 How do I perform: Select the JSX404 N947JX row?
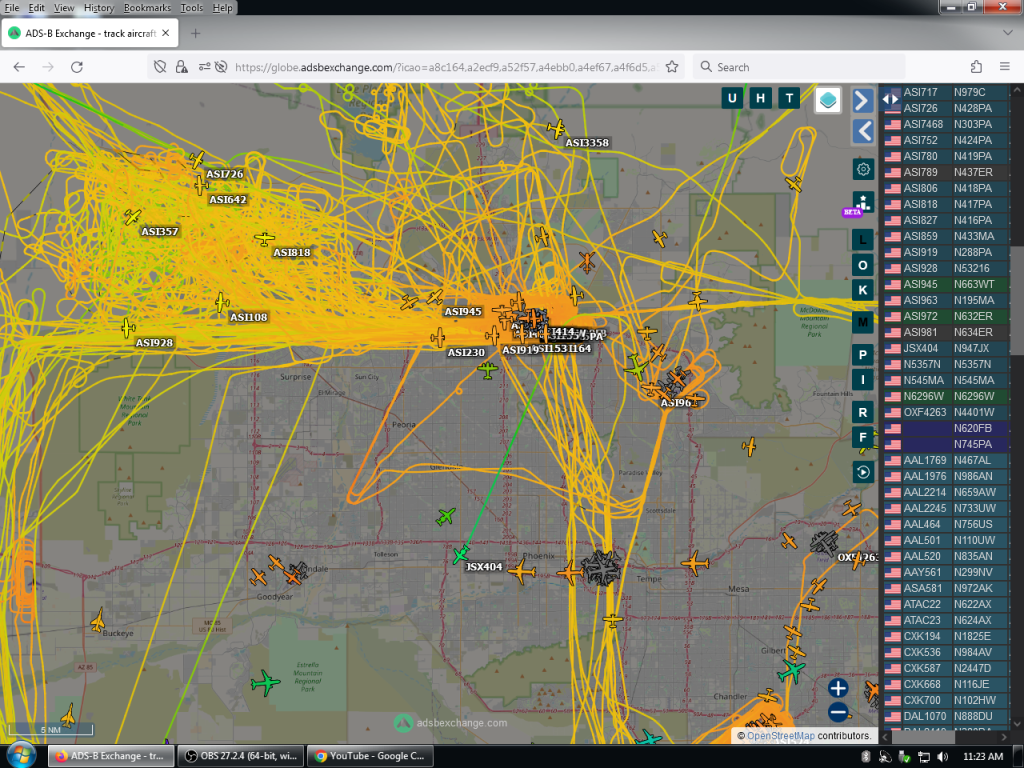(x=945, y=348)
